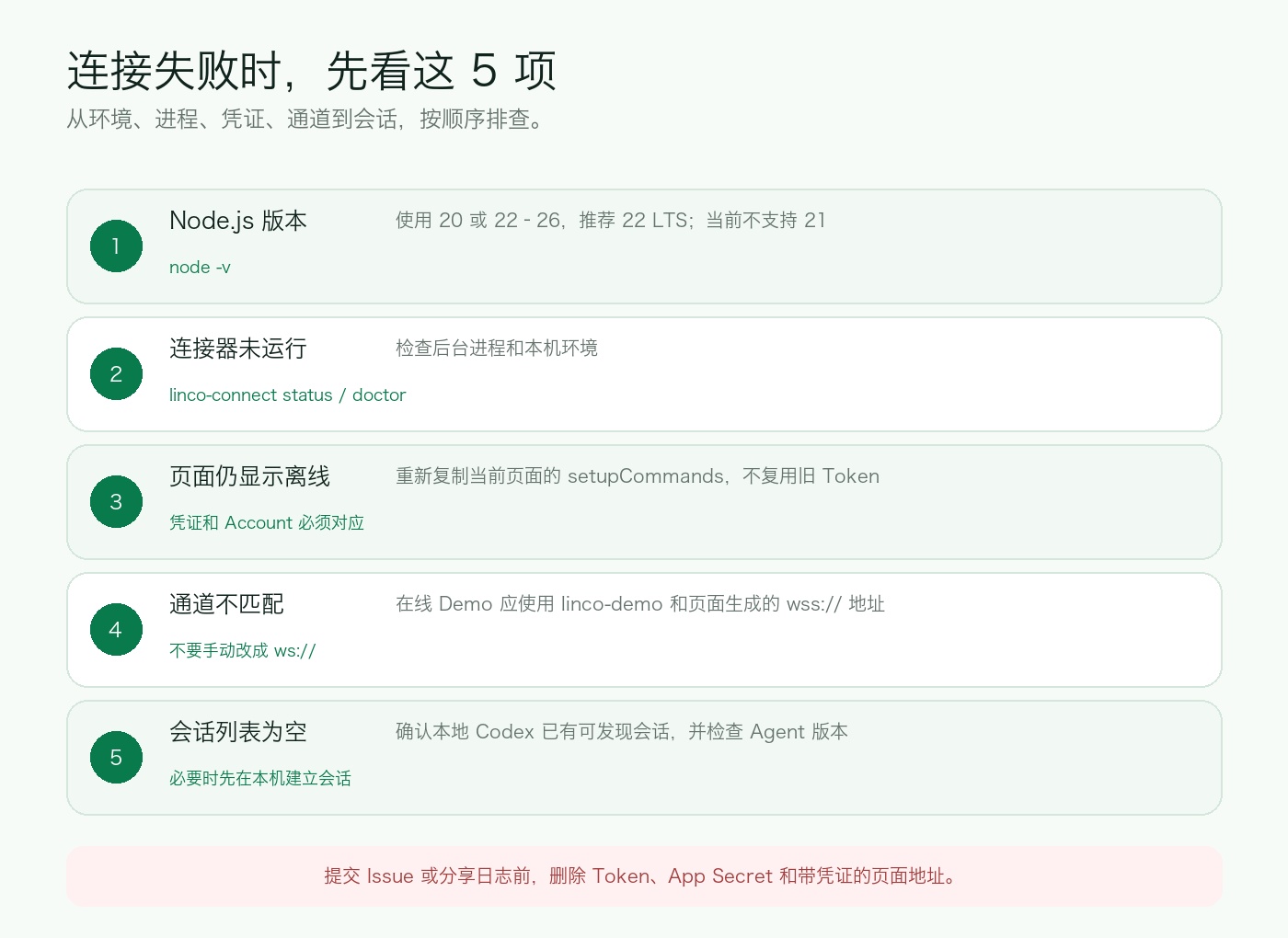Click "linco-connect status / doctor" command
Image resolution: width=1288 pixels, height=938 pixels.
click(287, 395)
